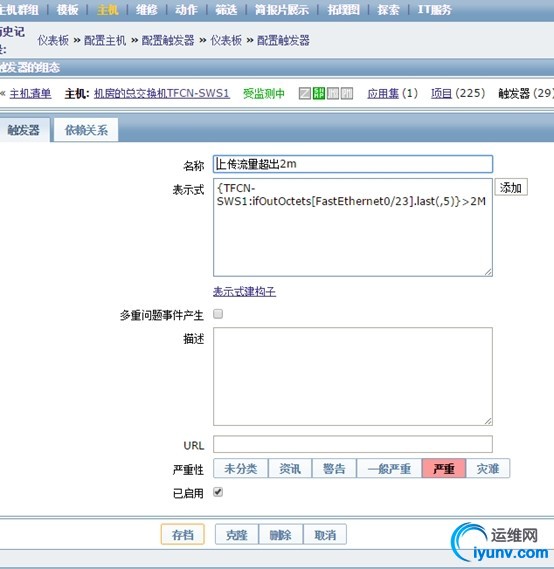
Task: Click the 触发器 (29) text
Action: 526,94
